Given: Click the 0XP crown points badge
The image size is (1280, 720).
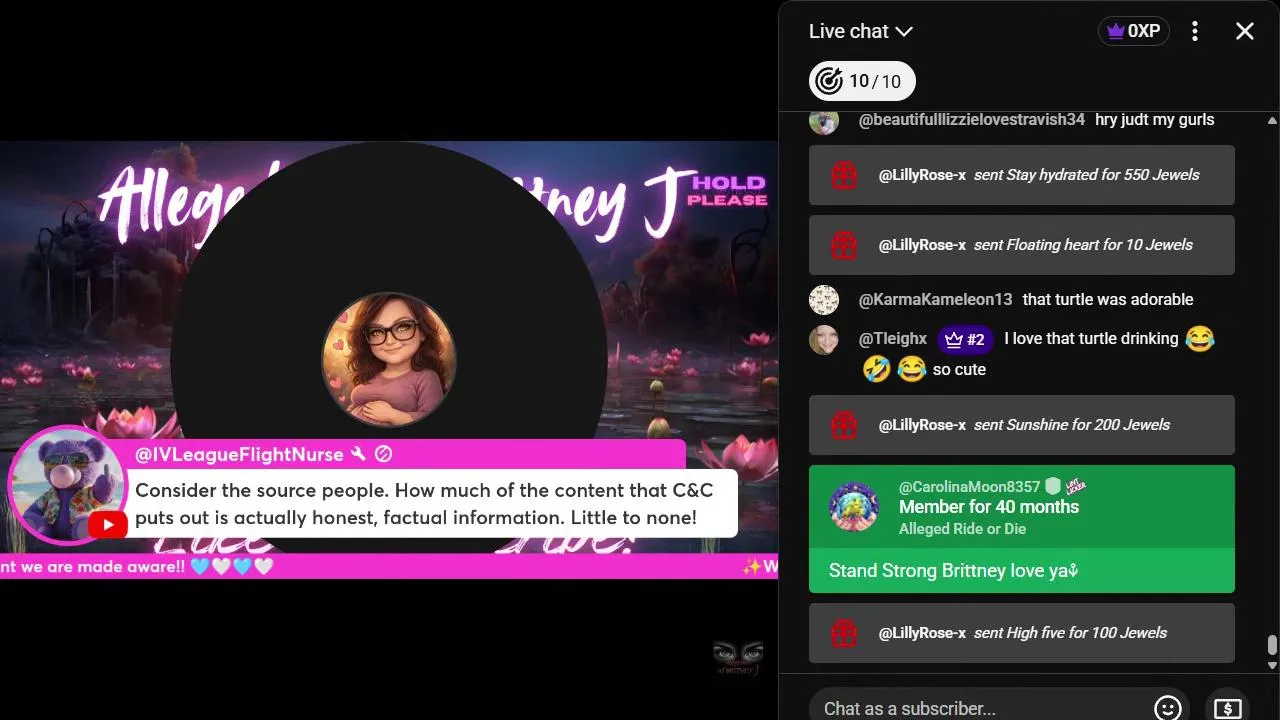Looking at the screenshot, I should coord(1134,31).
